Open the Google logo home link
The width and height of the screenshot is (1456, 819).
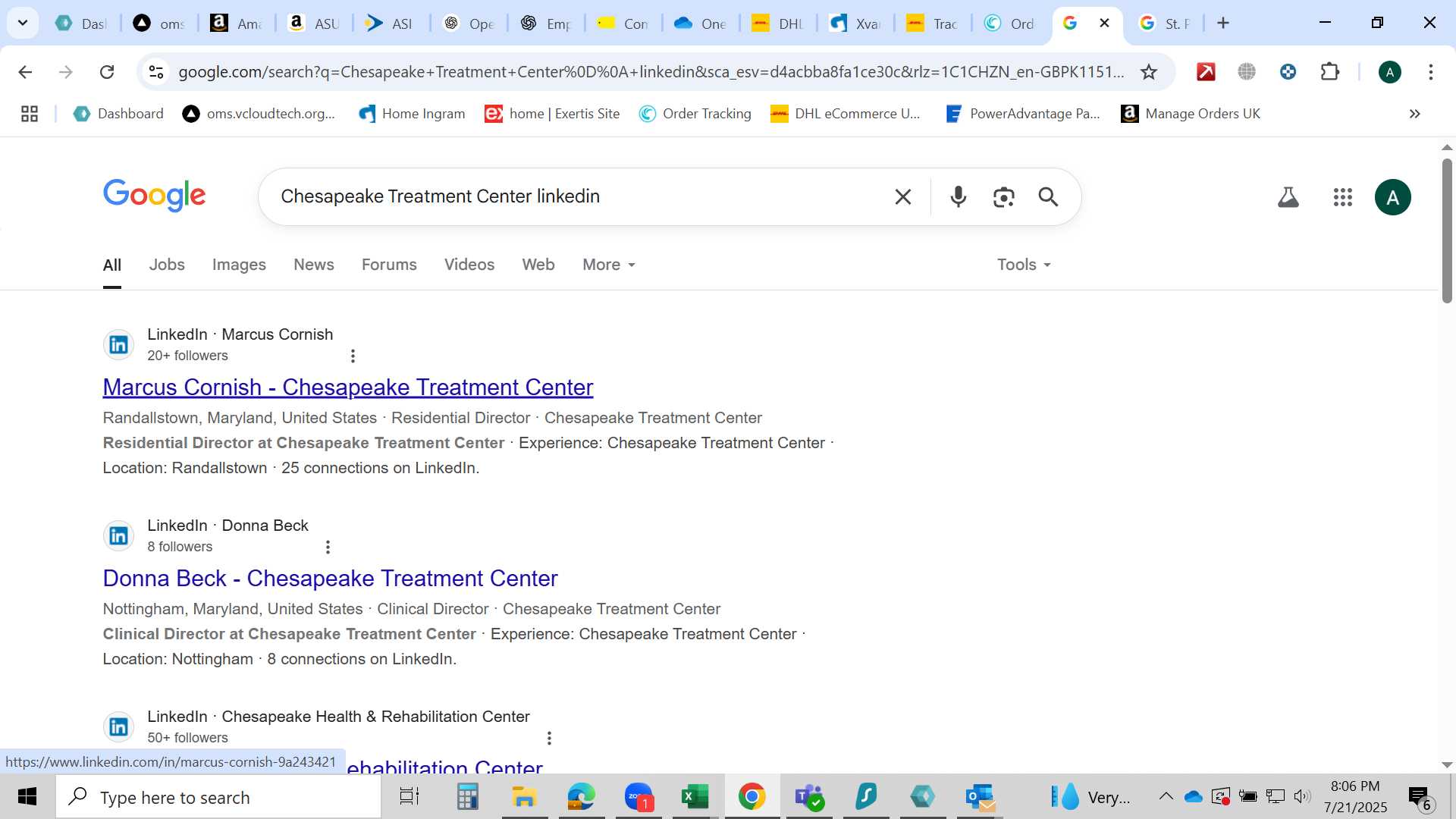click(155, 196)
